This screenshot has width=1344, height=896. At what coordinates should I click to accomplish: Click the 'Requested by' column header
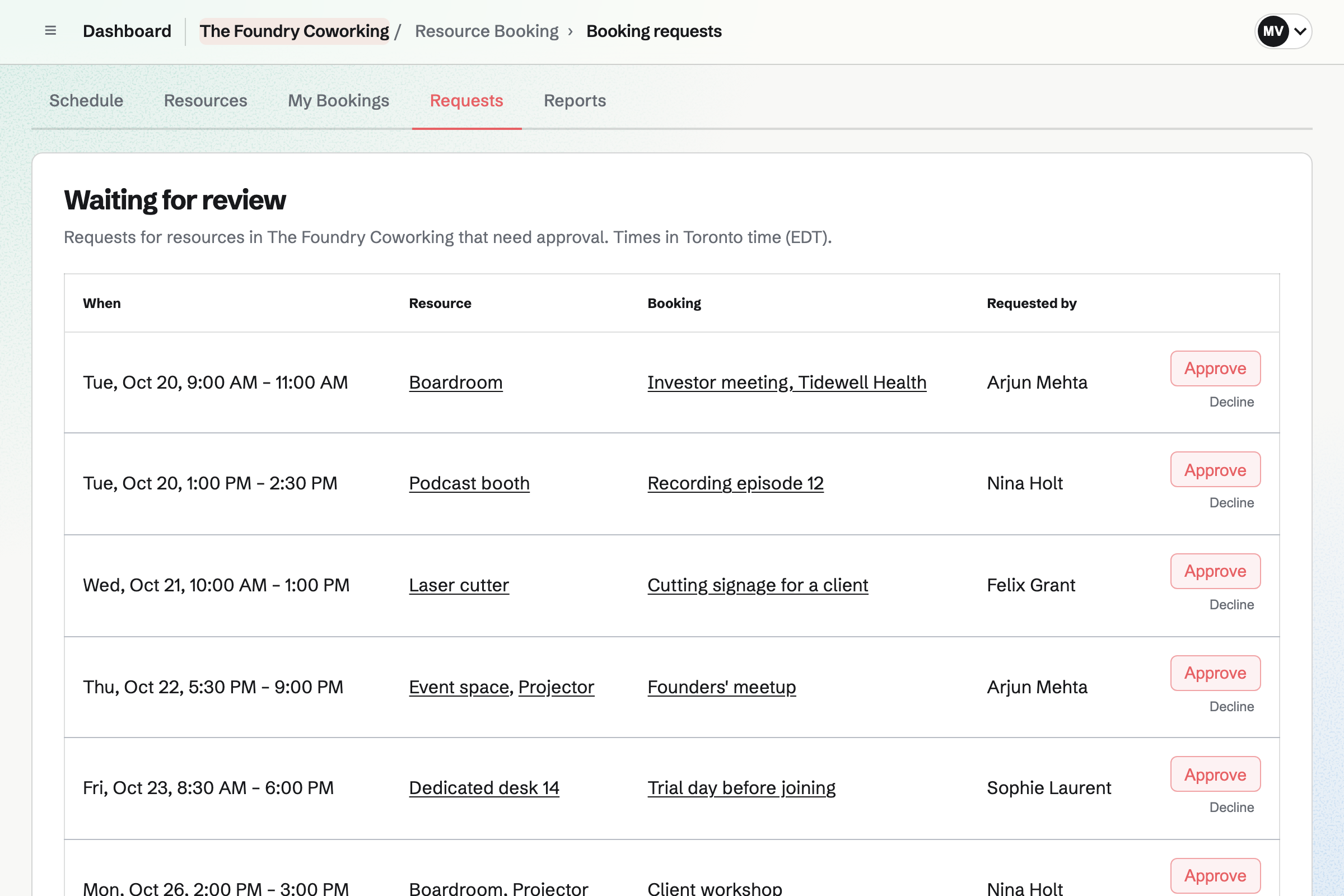pos(1032,304)
